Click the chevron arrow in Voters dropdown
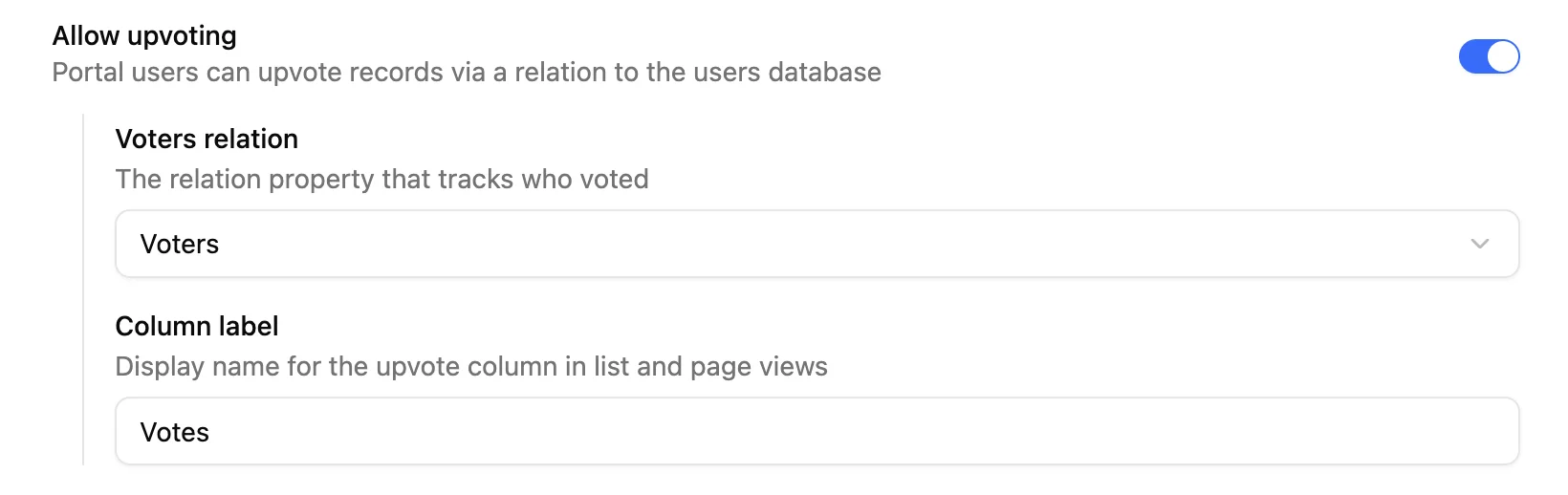 coord(1479,245)
